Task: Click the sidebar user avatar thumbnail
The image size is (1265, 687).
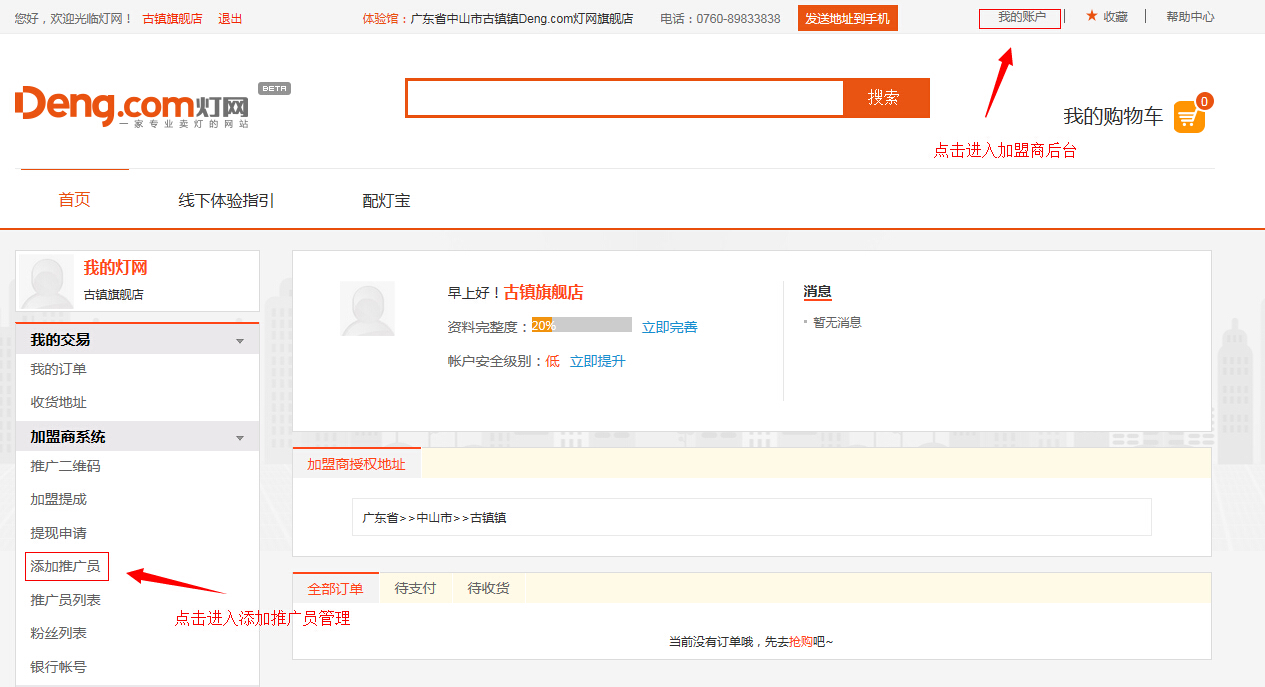Action: [47, 281]
